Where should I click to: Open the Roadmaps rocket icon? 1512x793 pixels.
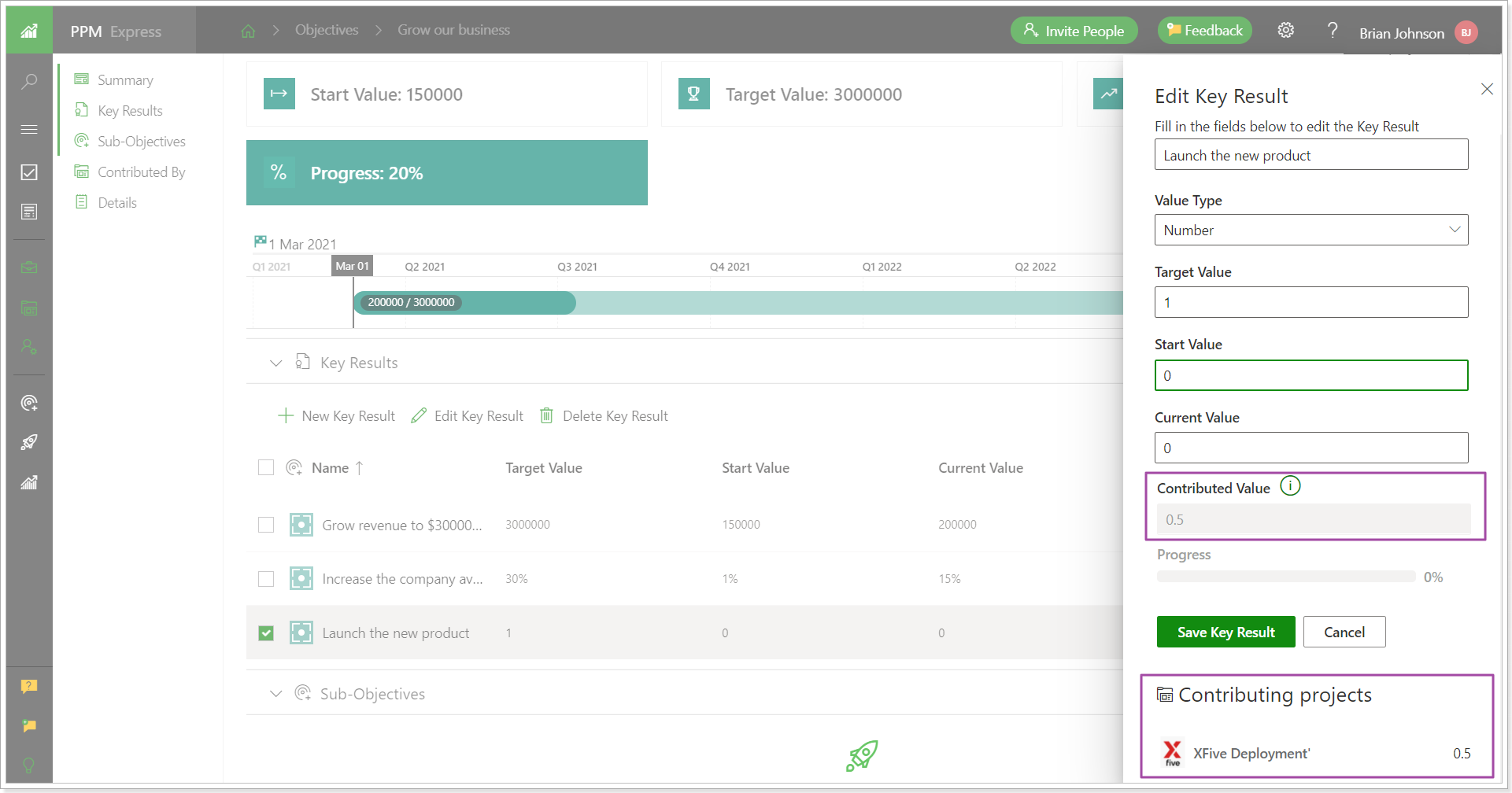(x=29, y=441)
